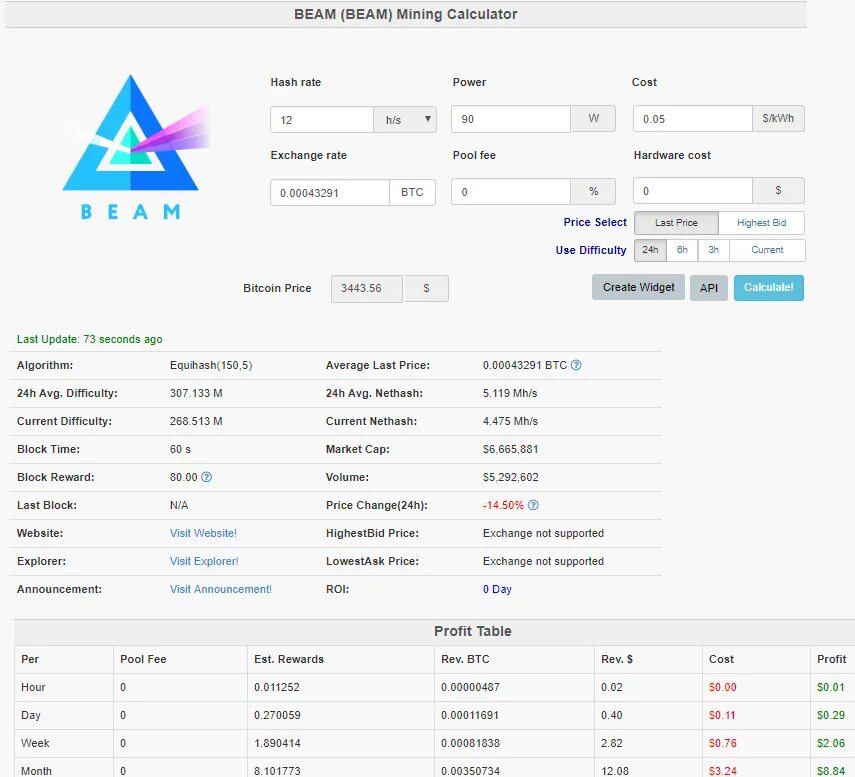This screenshot has height=777, width=855.
Task: Focus the Hash rate input field
Action: (x=322, y=119)
